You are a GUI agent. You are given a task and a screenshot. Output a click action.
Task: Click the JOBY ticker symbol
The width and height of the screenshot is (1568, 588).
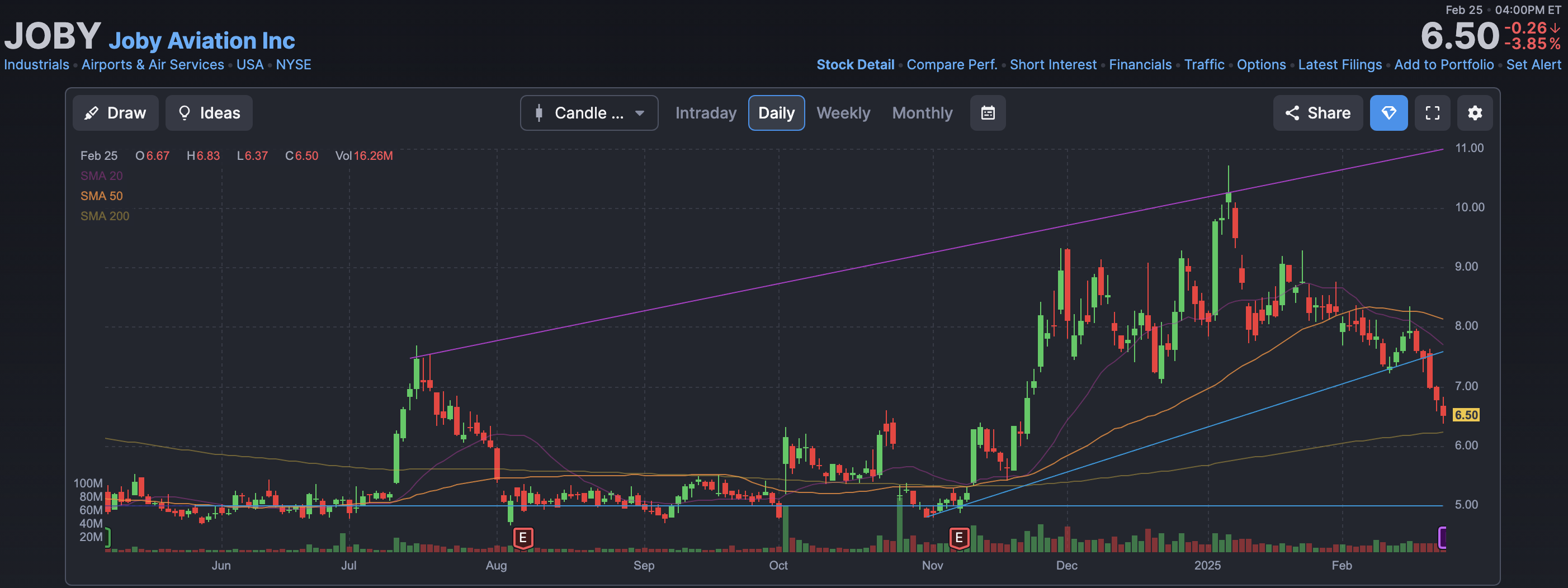pos(53,36)
